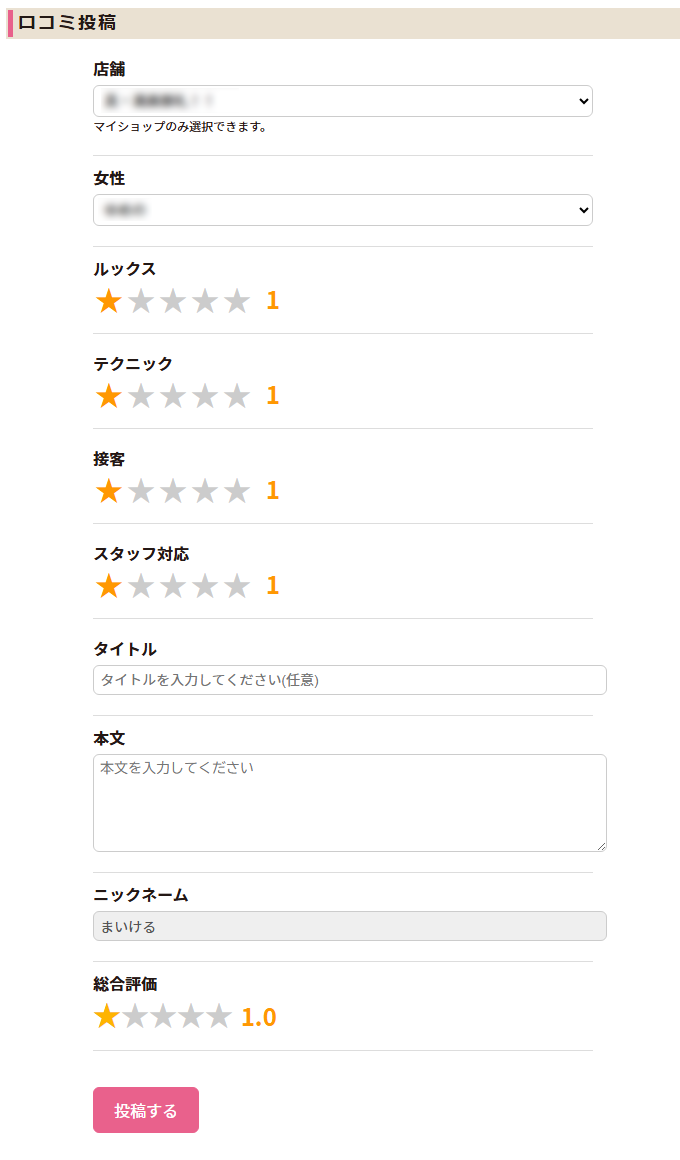The image size is (680, 1160).
Task: Open the 店舗 shop dropdown
Action: [x=342, y=101]
